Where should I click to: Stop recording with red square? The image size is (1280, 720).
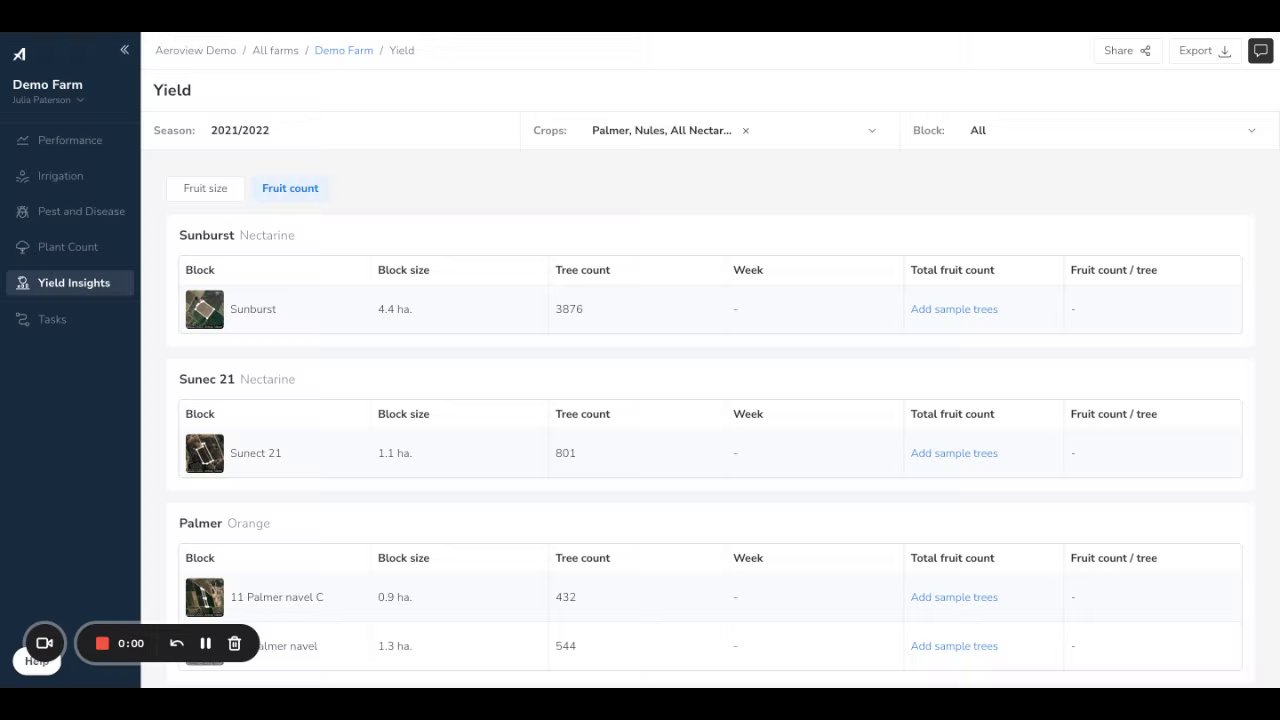pyautogui.click(x=102, y=643)
